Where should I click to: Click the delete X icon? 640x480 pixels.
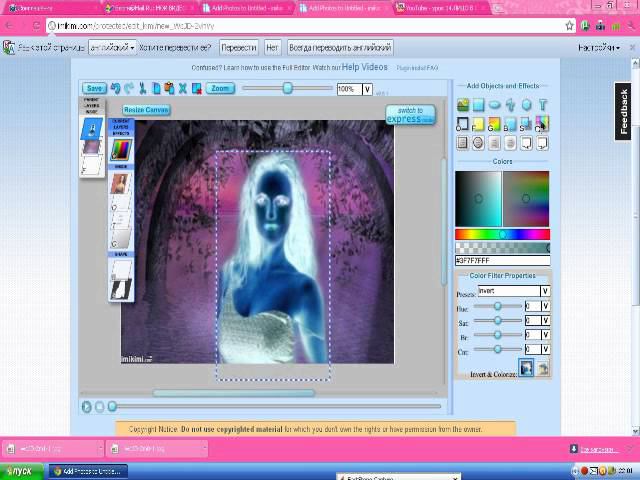point(183,89)
